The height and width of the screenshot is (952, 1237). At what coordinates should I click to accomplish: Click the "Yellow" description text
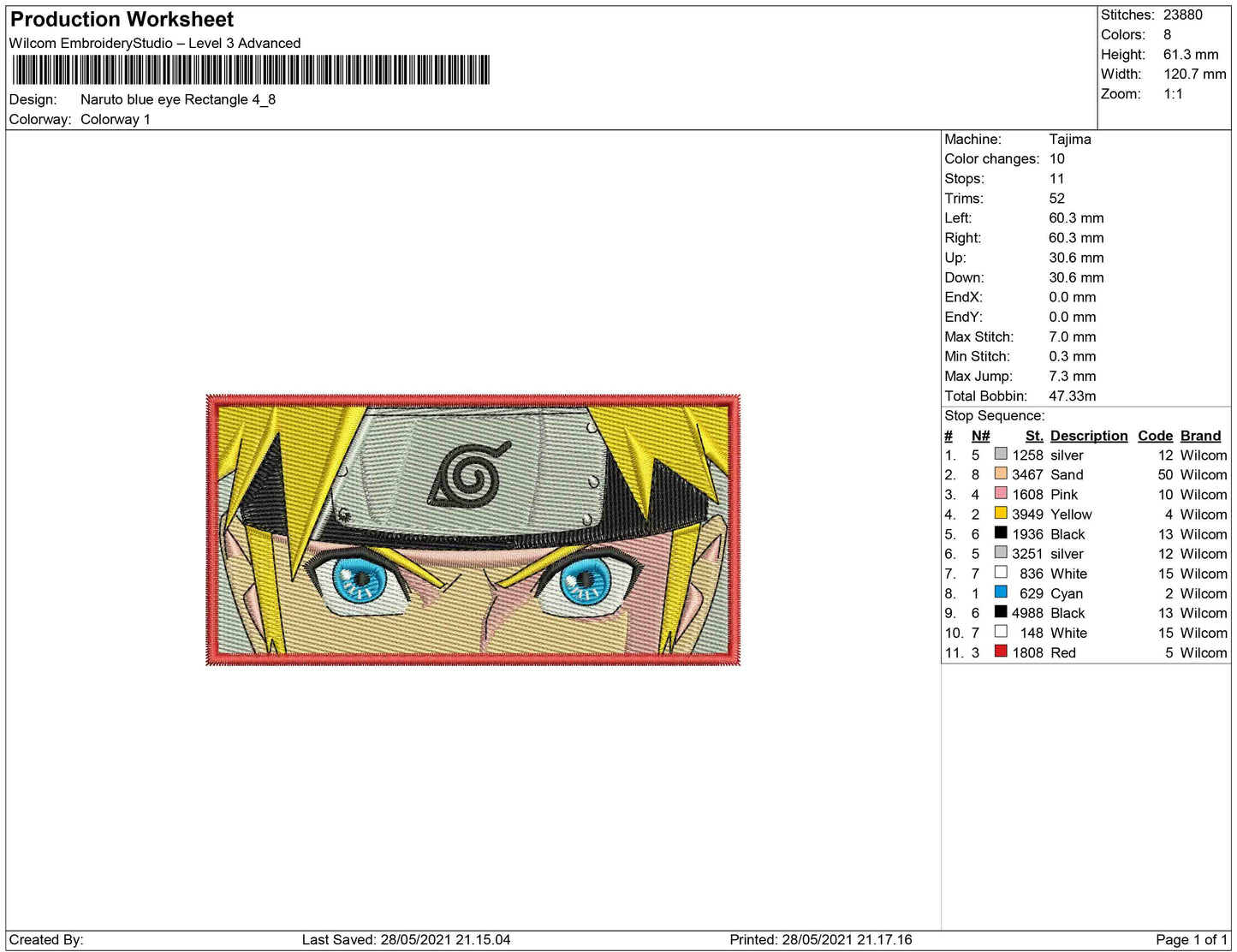pos(1071,515)
